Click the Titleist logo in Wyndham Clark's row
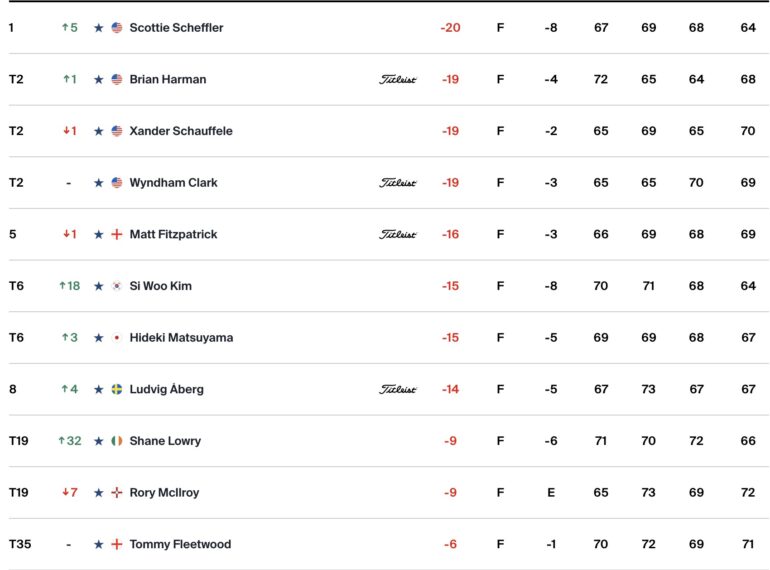 click(x=398, y=183)
